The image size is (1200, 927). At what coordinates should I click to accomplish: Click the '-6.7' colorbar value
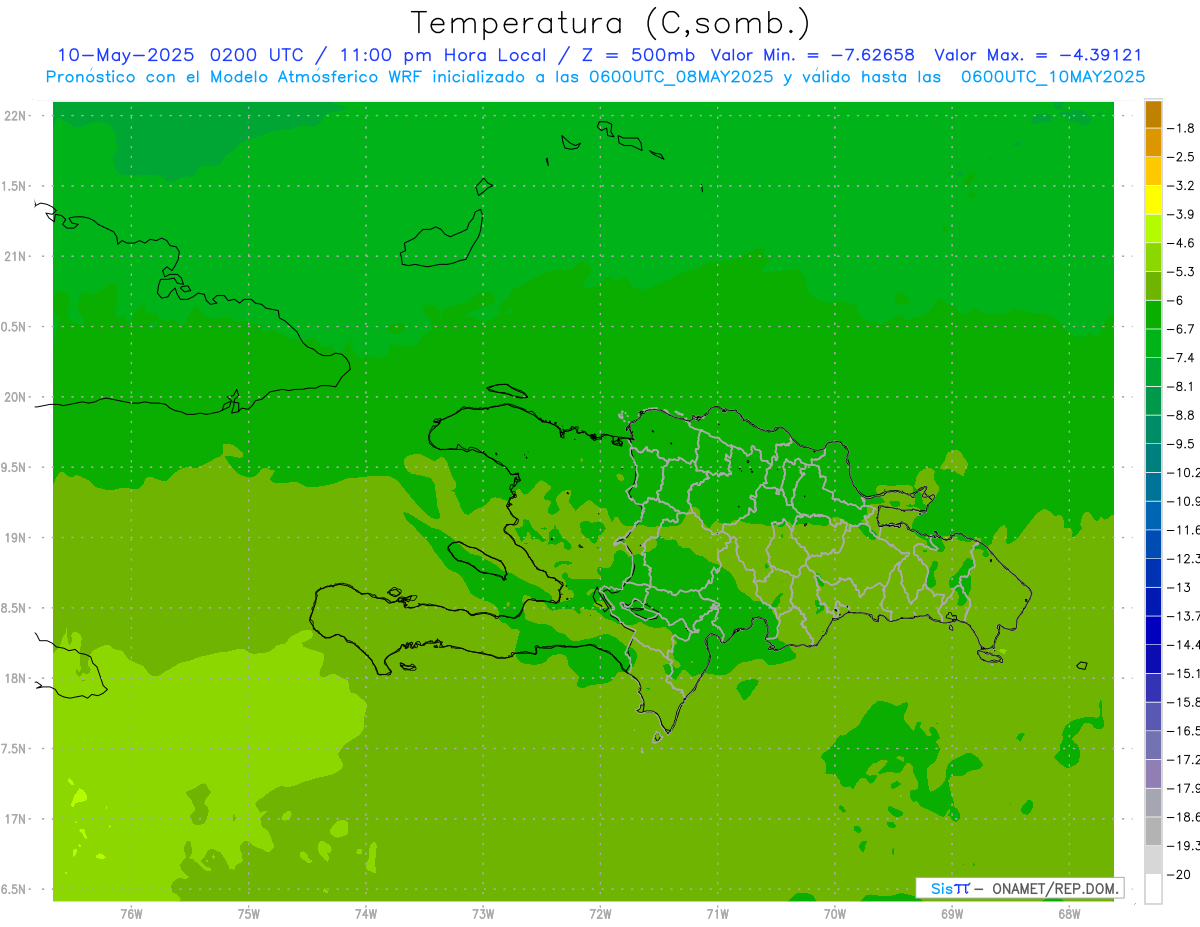(1182, 329)
